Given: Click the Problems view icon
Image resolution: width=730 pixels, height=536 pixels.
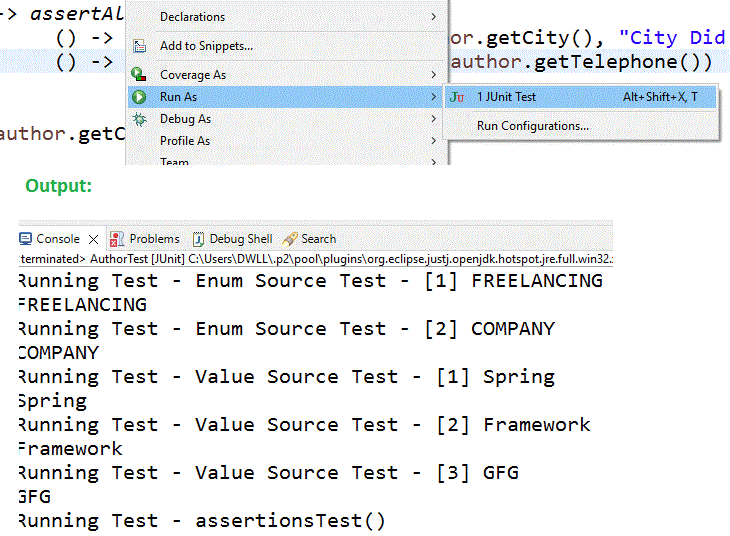Looking at the screenshot, I should pos(116,239).
